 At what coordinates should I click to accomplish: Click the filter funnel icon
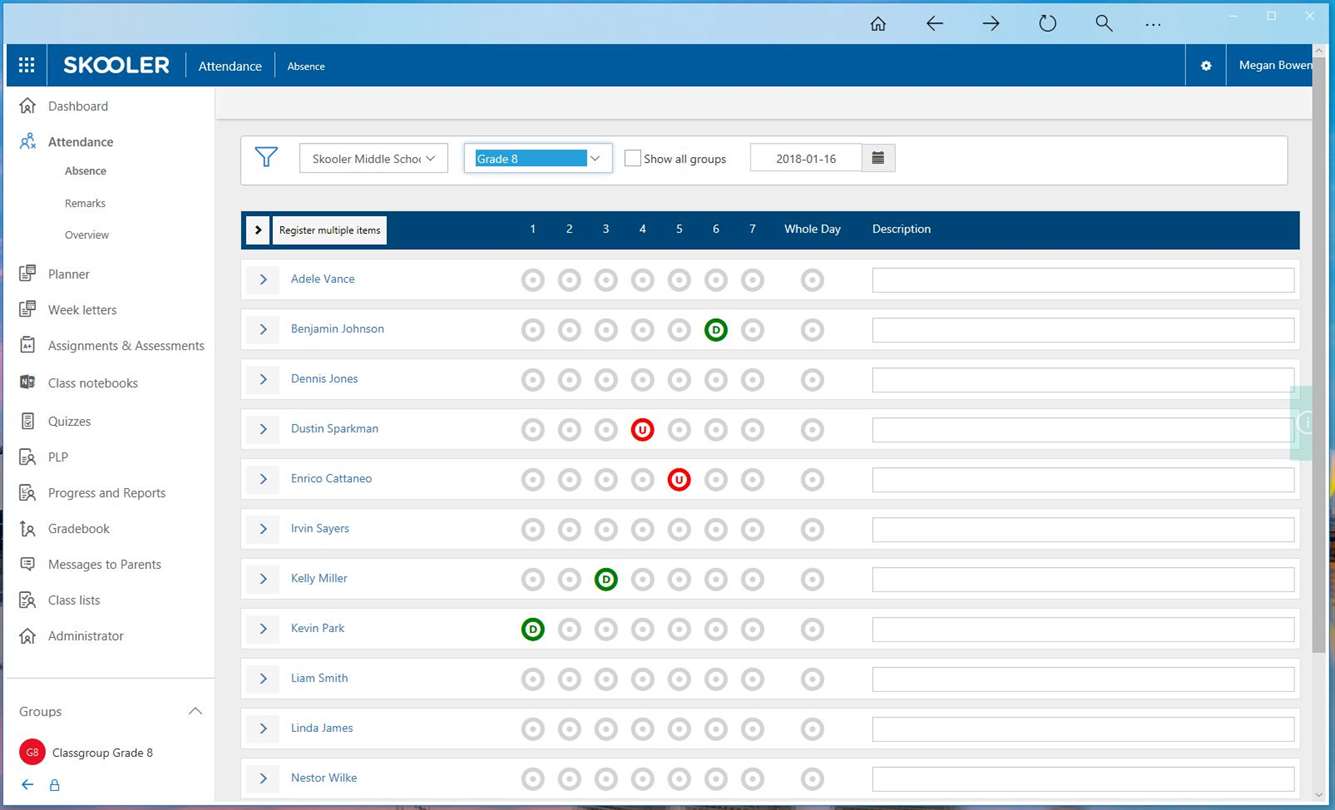pos(266,157)
